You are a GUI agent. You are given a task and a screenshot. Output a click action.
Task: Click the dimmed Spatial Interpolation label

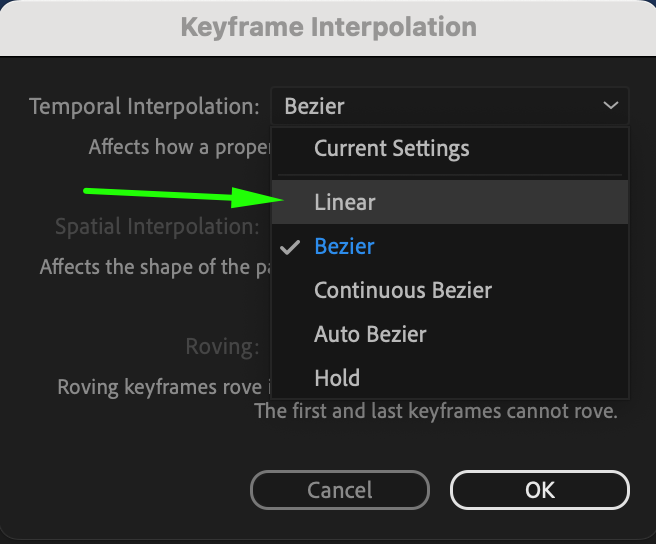click(157, 227)
